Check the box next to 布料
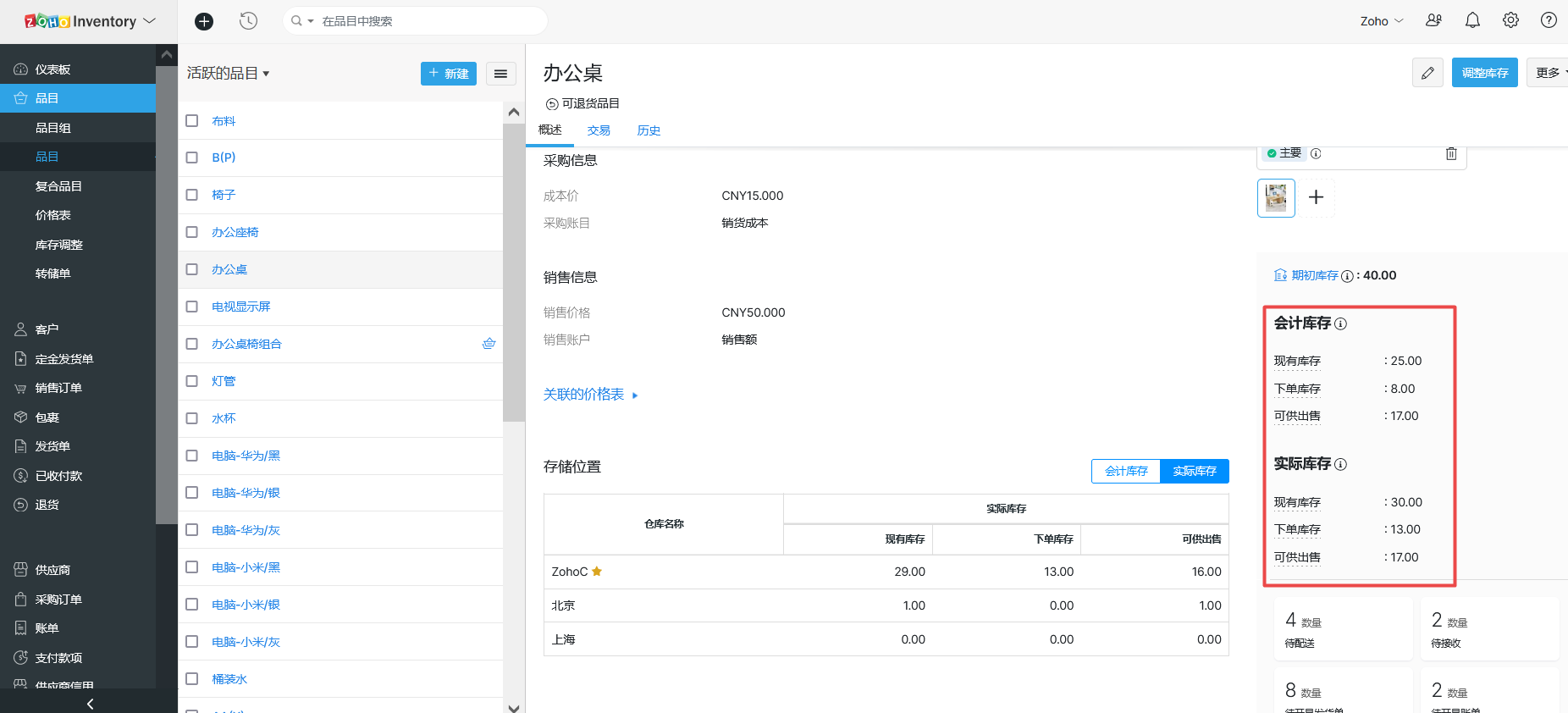1568x713 pixels. point(192,121)
